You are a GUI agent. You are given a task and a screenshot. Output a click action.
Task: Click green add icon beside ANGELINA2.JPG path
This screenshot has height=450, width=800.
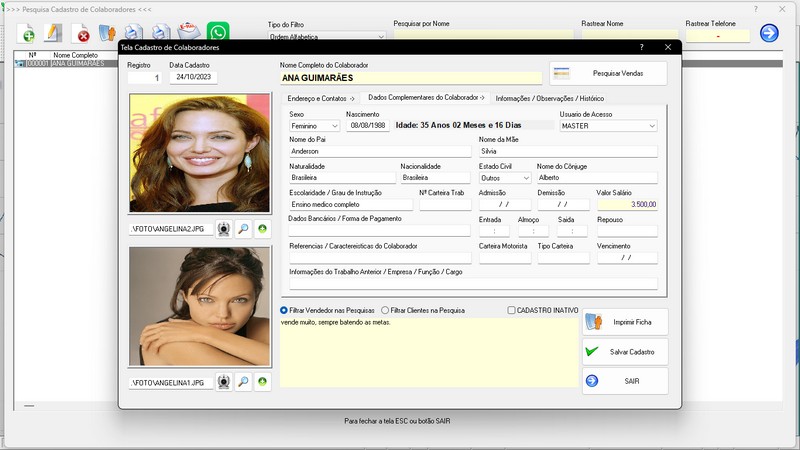coord(262,229)
